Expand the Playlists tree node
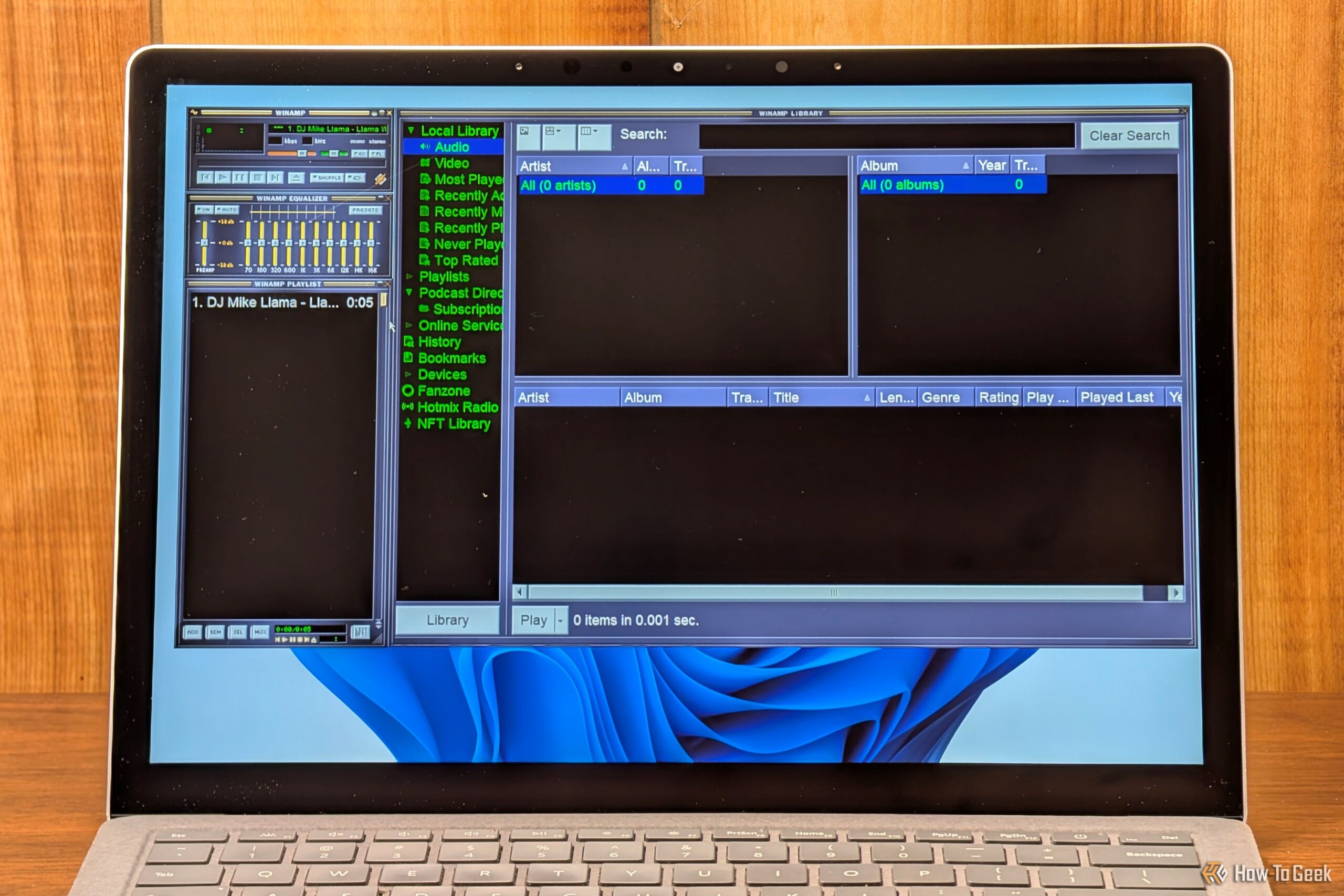The width and height of the screenshot is (1344, 896). [x=409, y=277]
